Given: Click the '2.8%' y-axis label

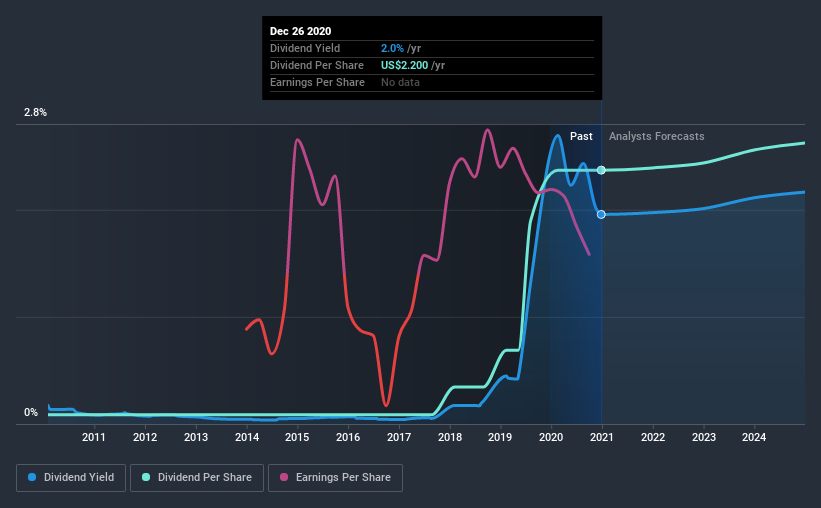Looking at the screenshot, I should pos(35,112).
